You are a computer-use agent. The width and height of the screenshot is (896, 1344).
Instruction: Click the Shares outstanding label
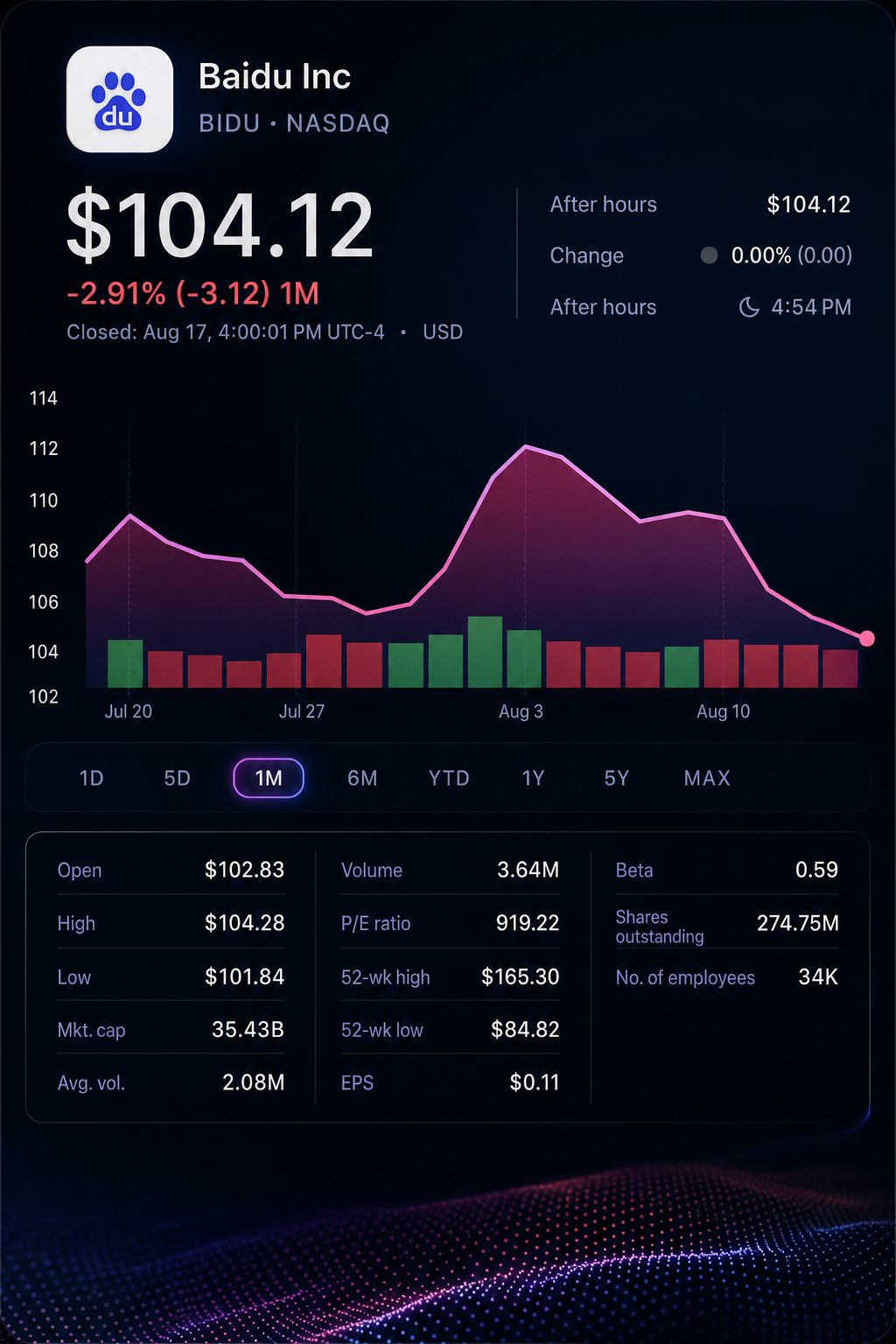[x=660, y=927]
